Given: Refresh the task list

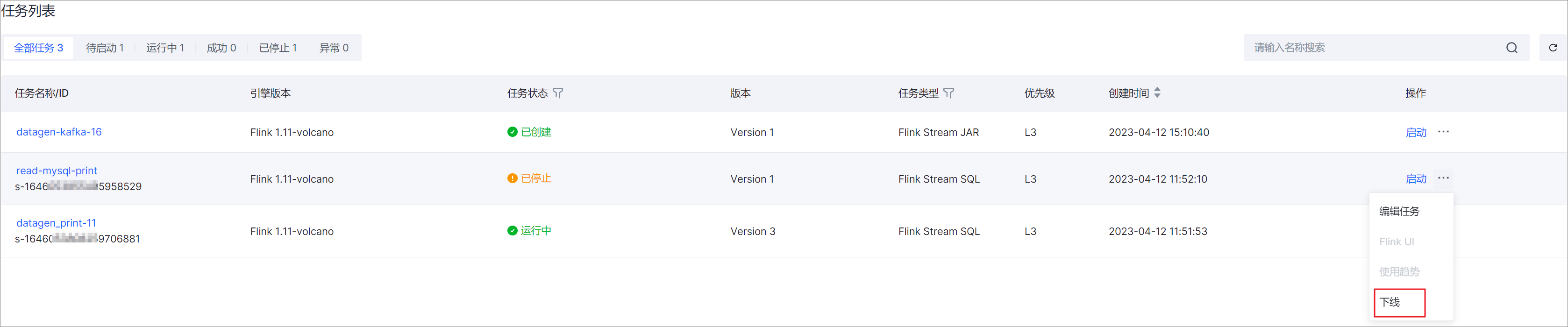Looking at the screenshot, I should point(1553,48).
